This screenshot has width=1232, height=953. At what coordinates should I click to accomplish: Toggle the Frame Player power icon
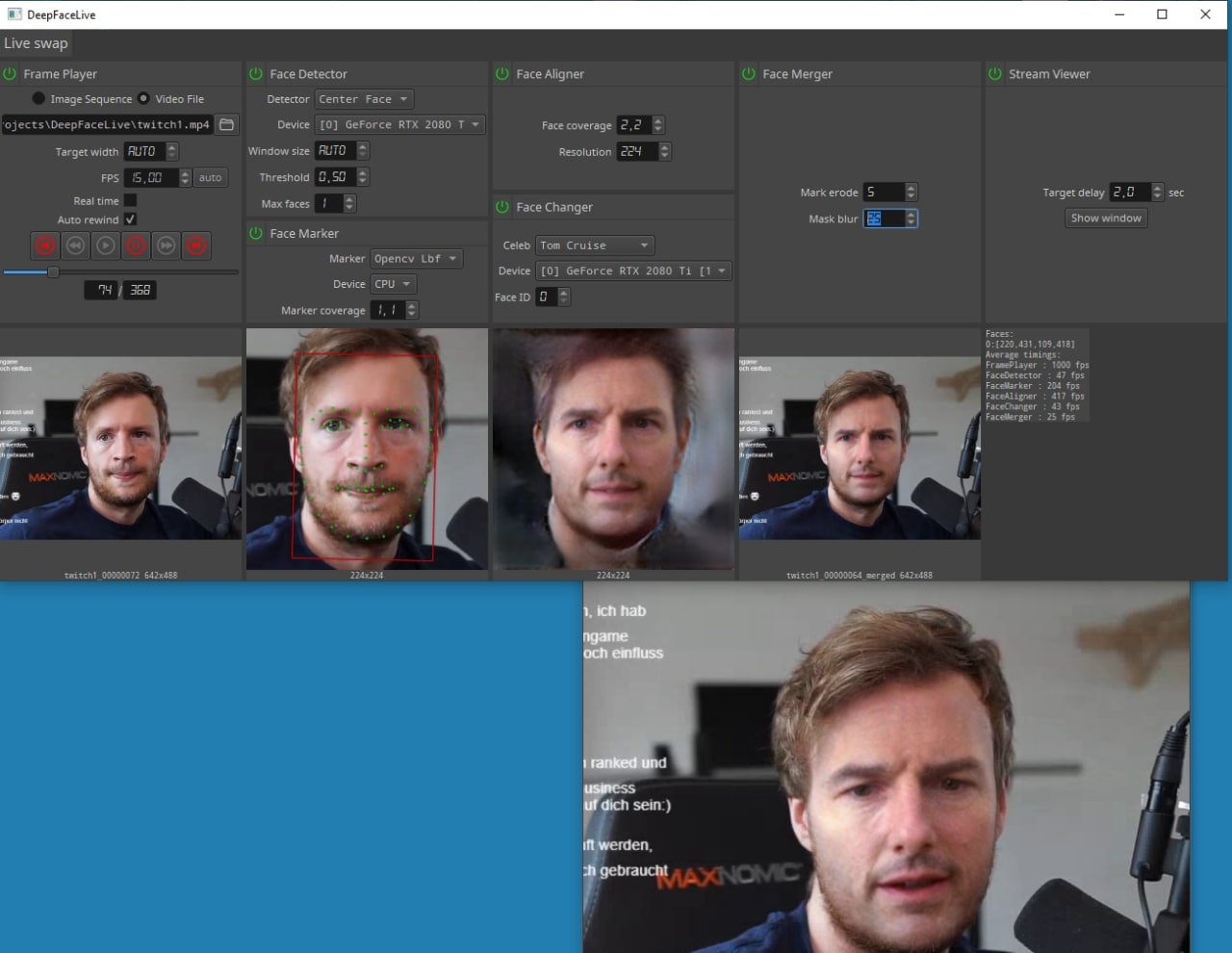(x=10, y=74)
